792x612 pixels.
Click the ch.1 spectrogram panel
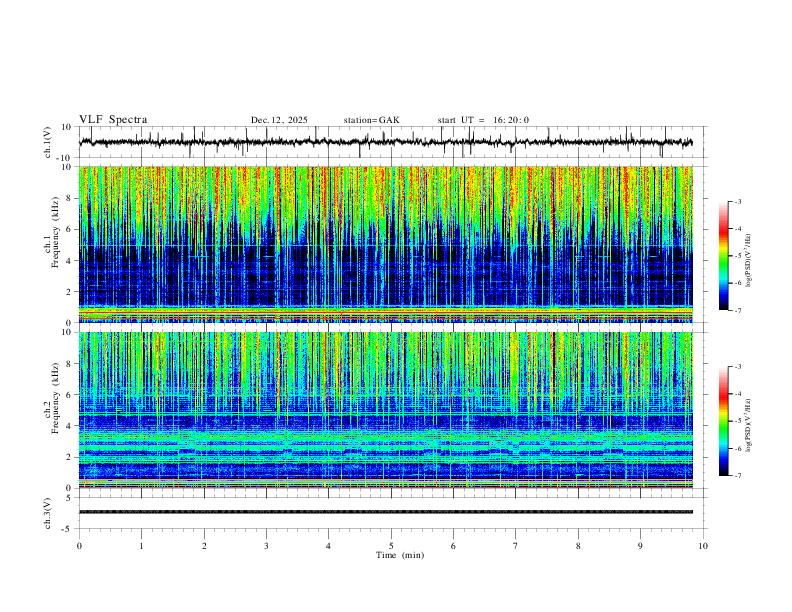coord(386,244)
